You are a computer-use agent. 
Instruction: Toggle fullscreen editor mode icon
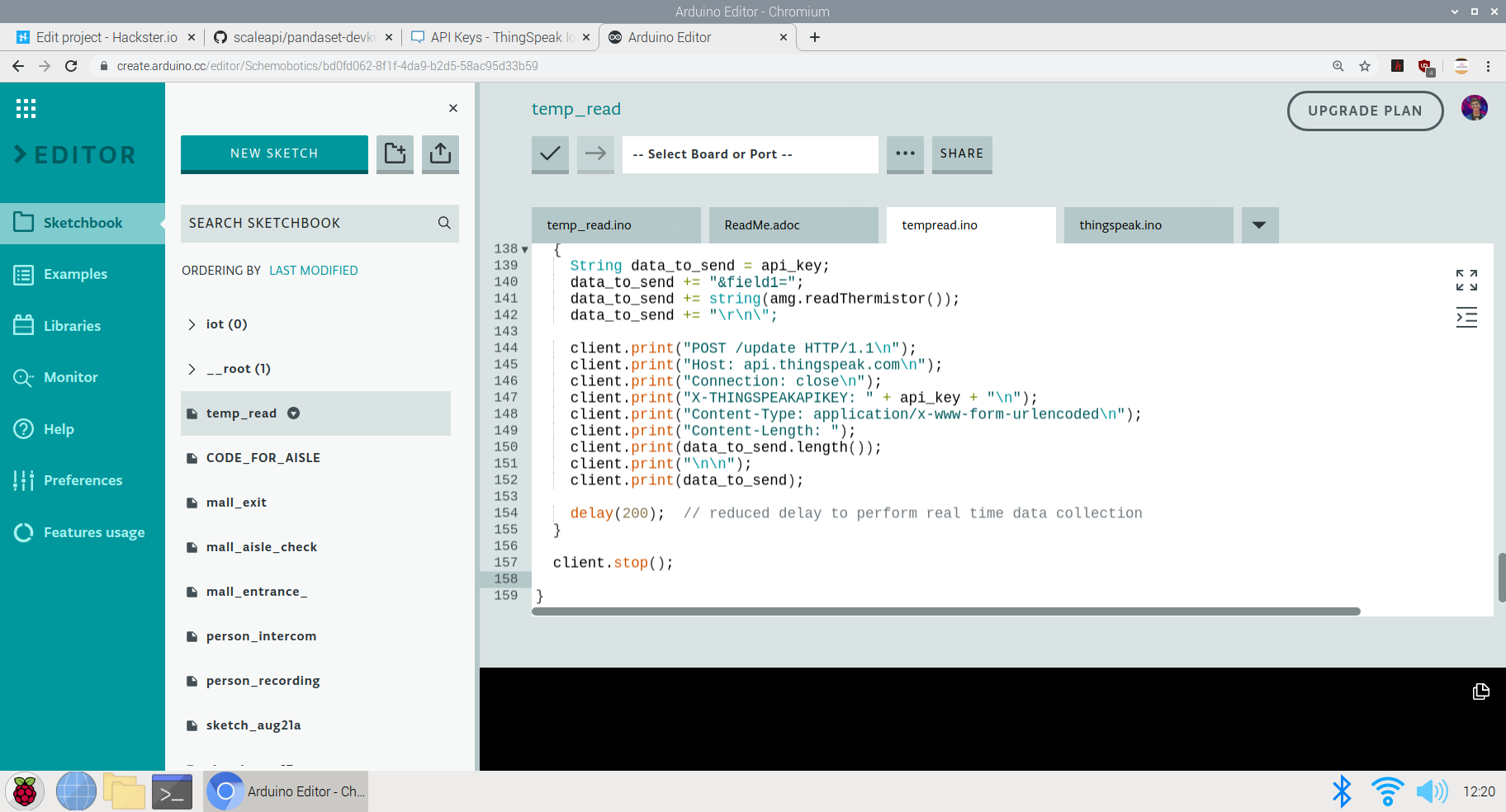coord(1466,280)
